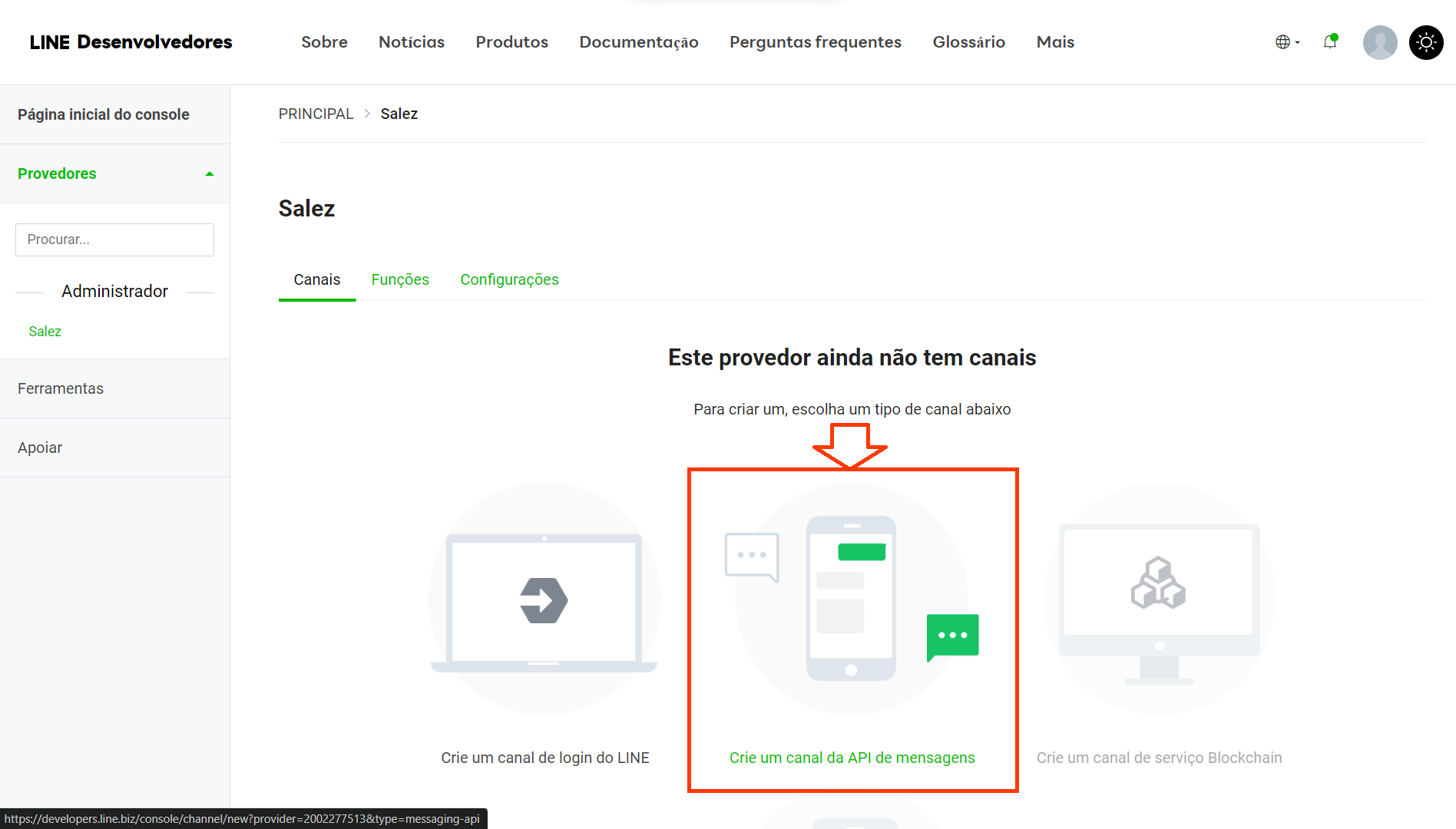Open the Mais menu
The height and width of the screenshot is (829, 1456).
point(1055,42)
